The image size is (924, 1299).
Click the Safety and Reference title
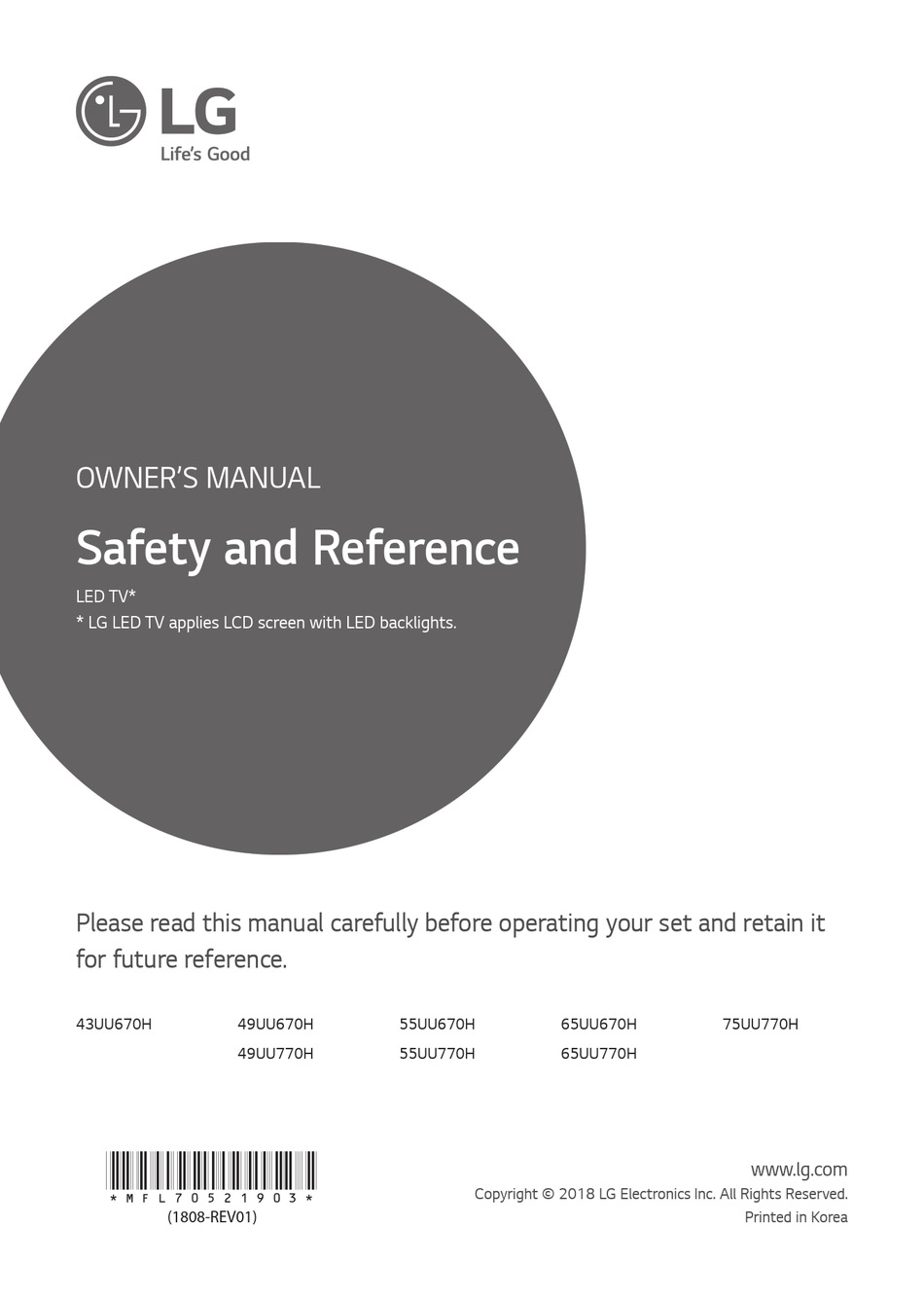(x=298, y=548)
